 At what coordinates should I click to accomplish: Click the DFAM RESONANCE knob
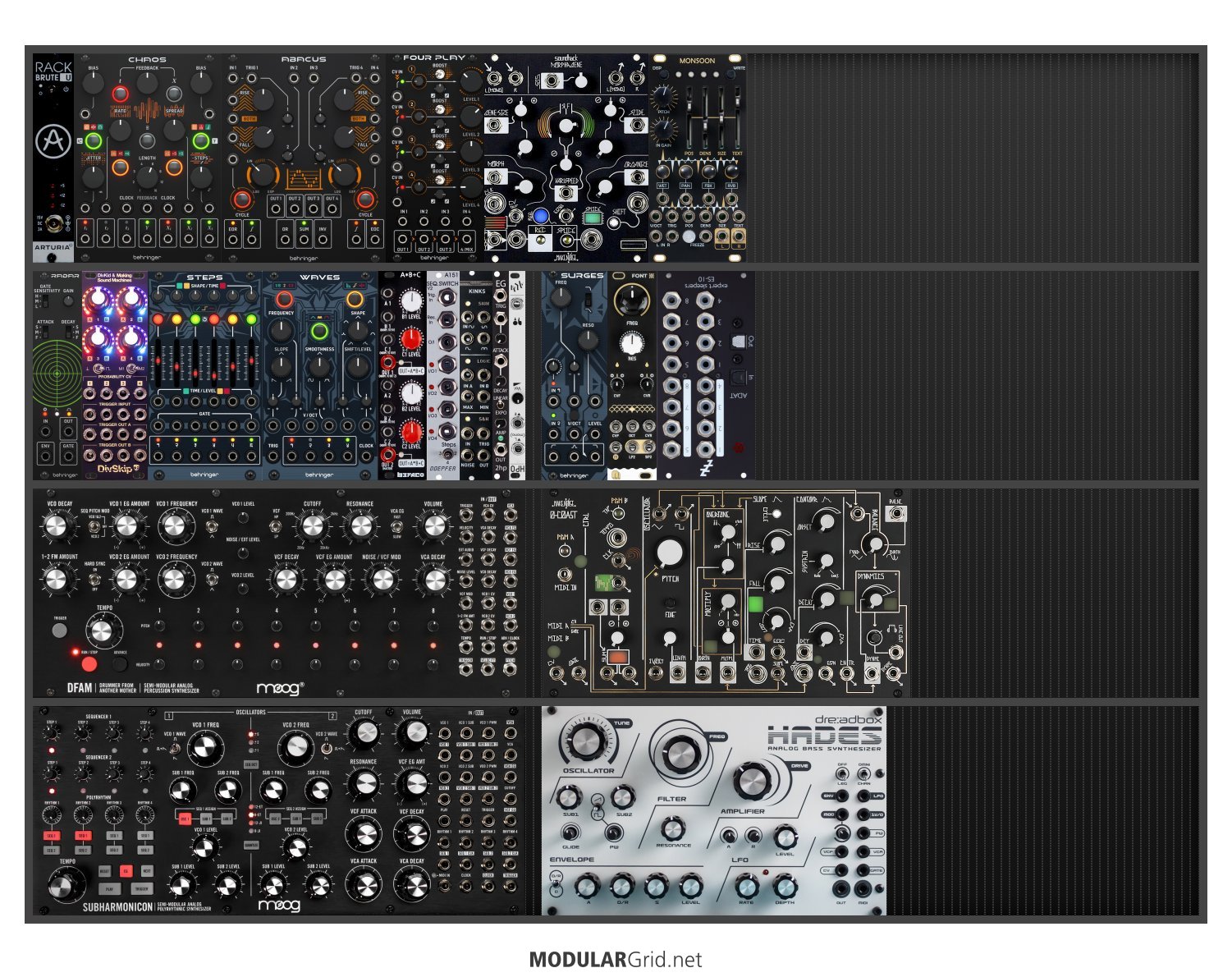[360, 527]
